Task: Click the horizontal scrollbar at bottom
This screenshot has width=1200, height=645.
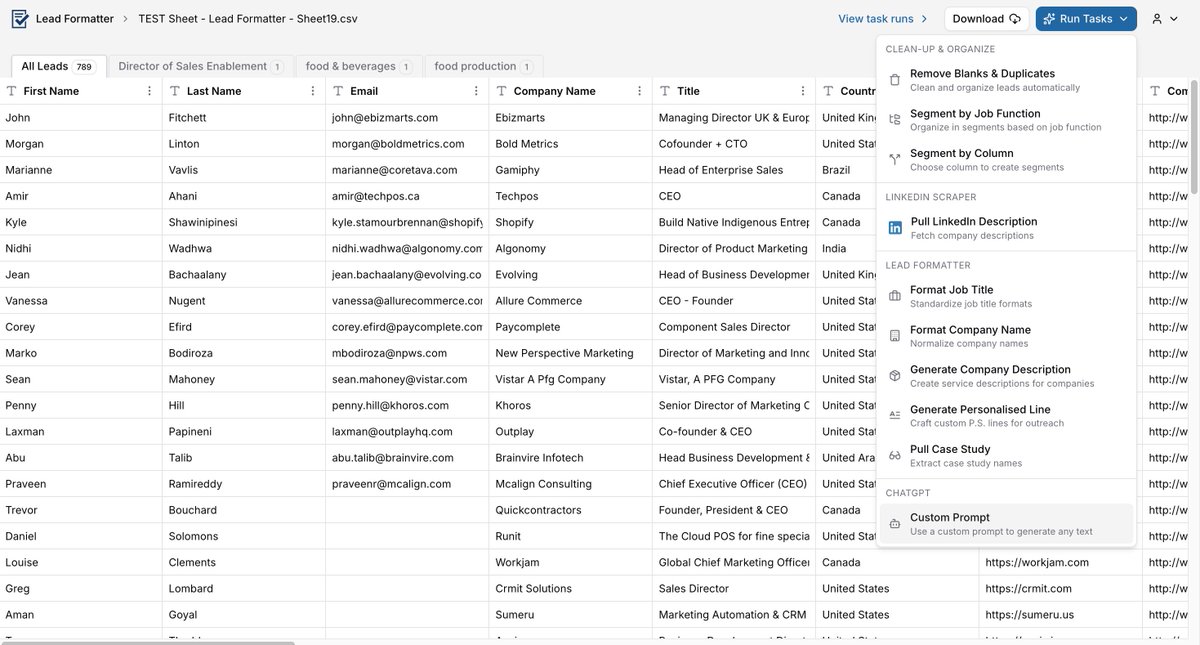Action: pyautogui.click(x=148, y=642)
